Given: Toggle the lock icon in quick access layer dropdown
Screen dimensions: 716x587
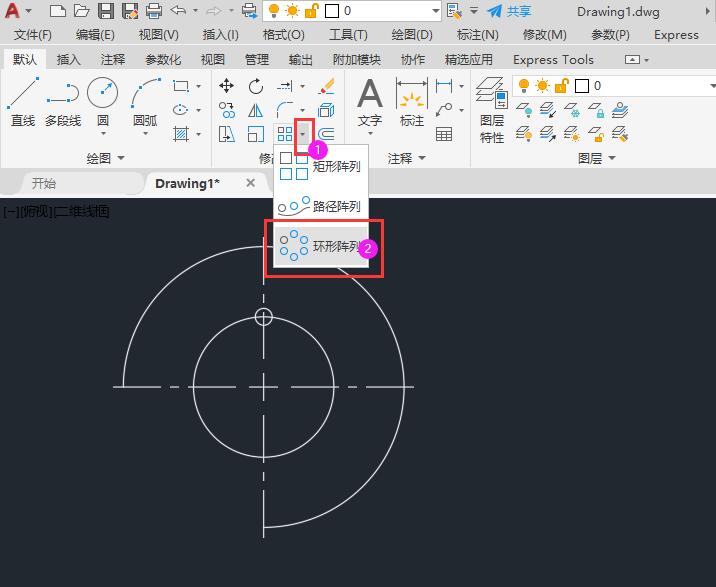Looking at the screenshot, I should click(311, 11).
